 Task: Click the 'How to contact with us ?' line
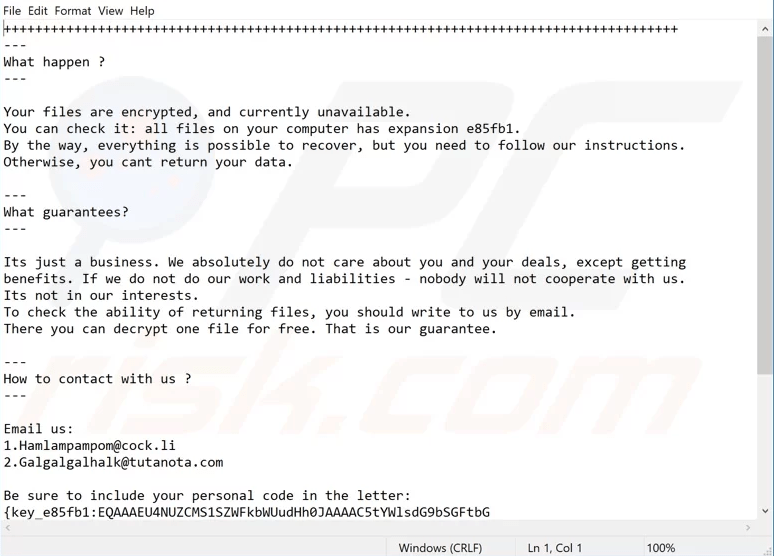[x=97, y=379]
